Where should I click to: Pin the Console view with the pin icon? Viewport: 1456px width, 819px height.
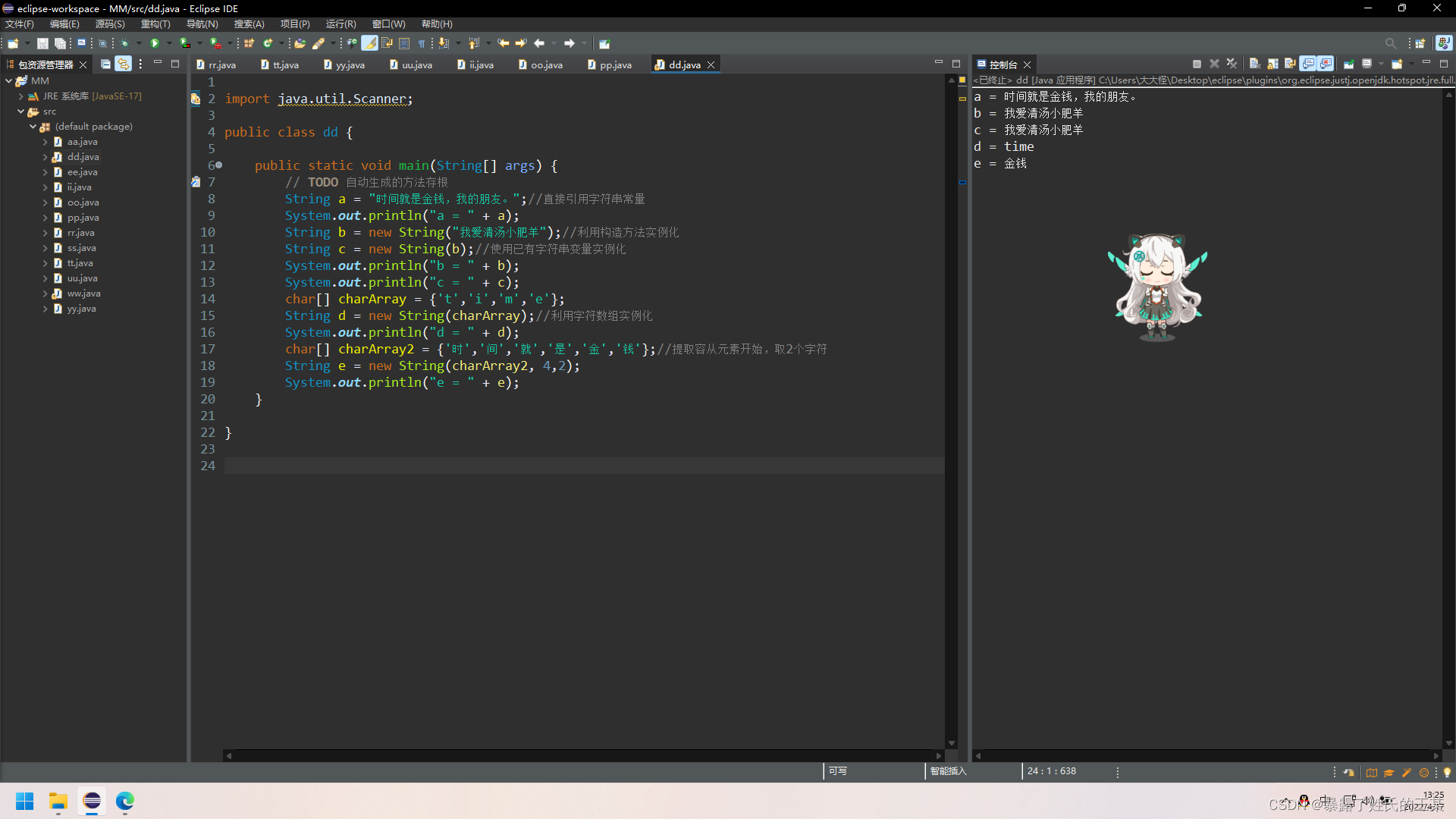click(1348, 64)
